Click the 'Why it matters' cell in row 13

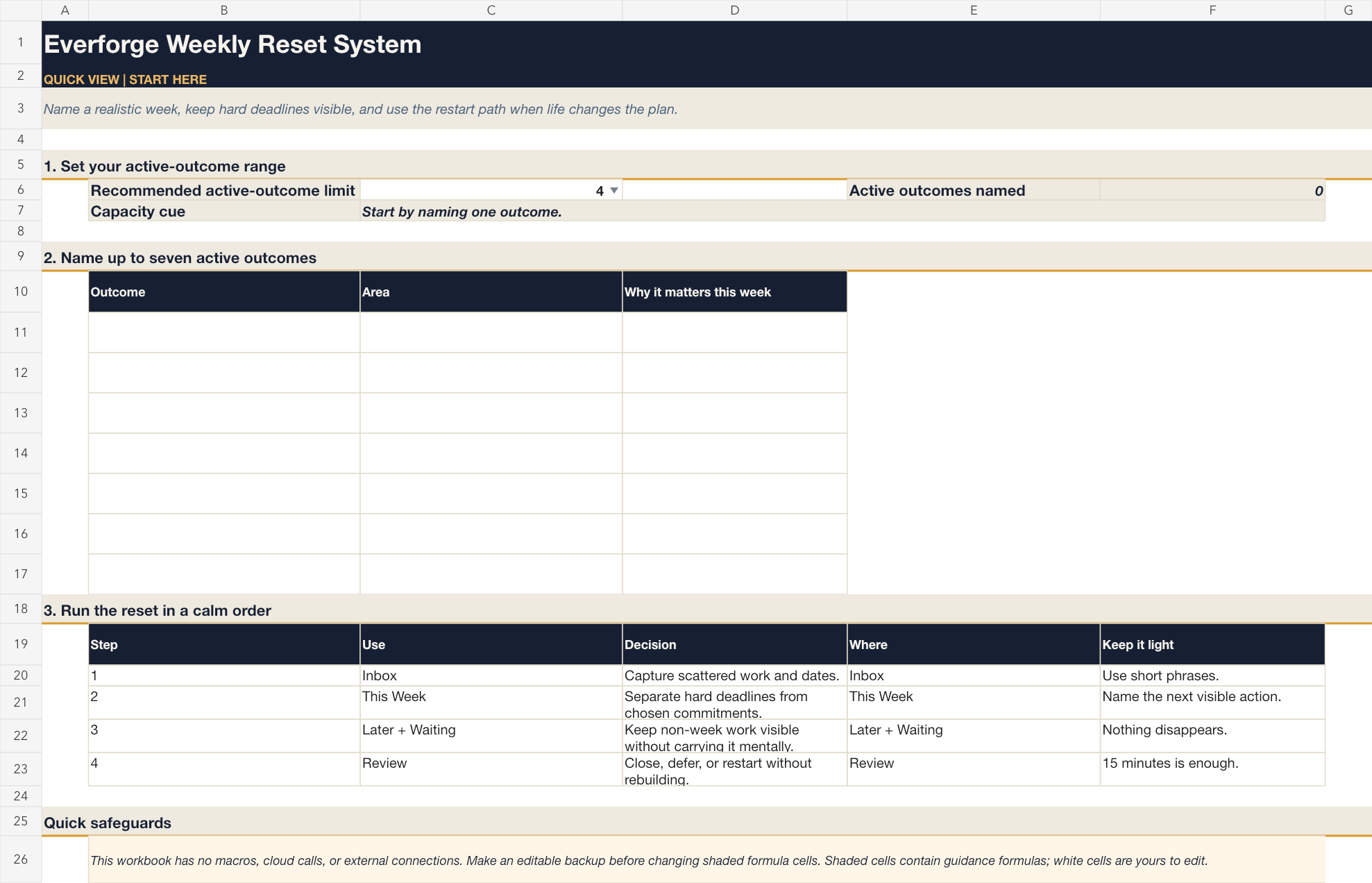735,413
